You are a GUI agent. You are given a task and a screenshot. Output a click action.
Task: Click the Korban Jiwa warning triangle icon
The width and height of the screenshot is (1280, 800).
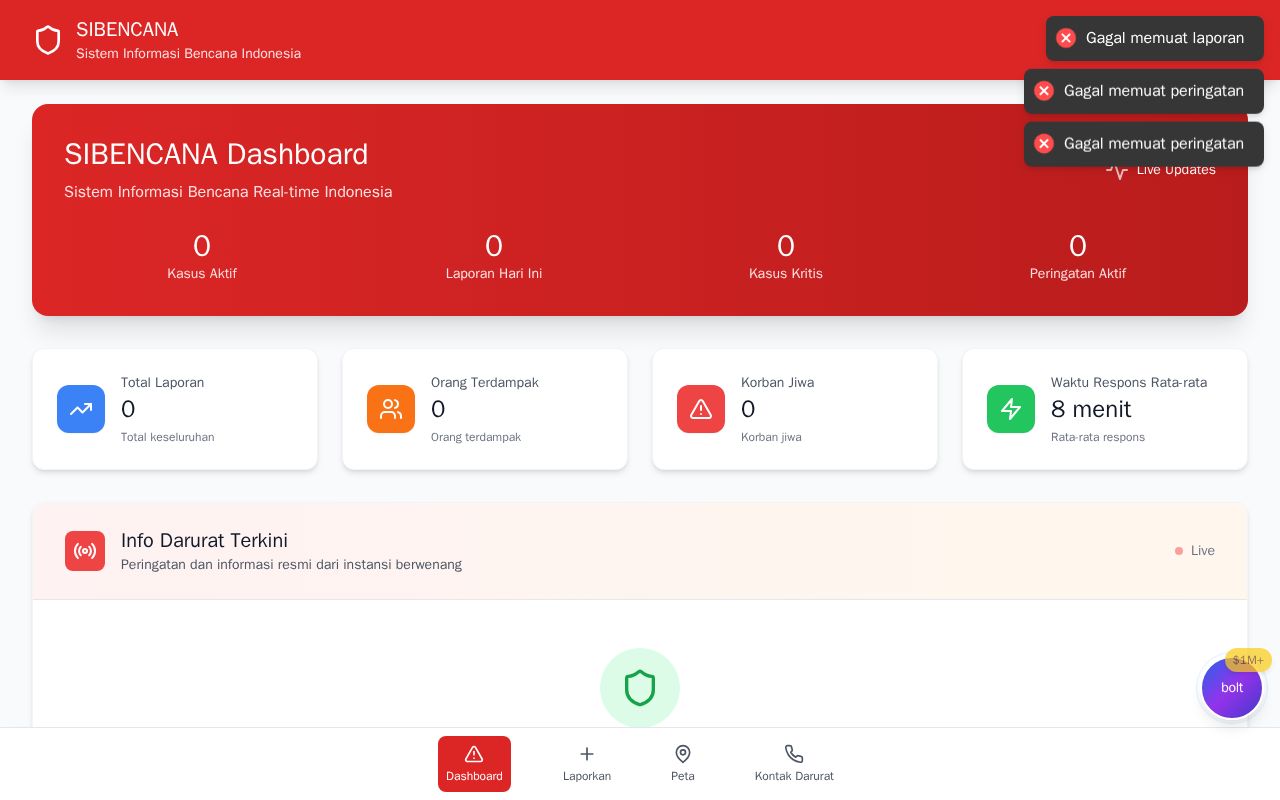pos(701,409)
